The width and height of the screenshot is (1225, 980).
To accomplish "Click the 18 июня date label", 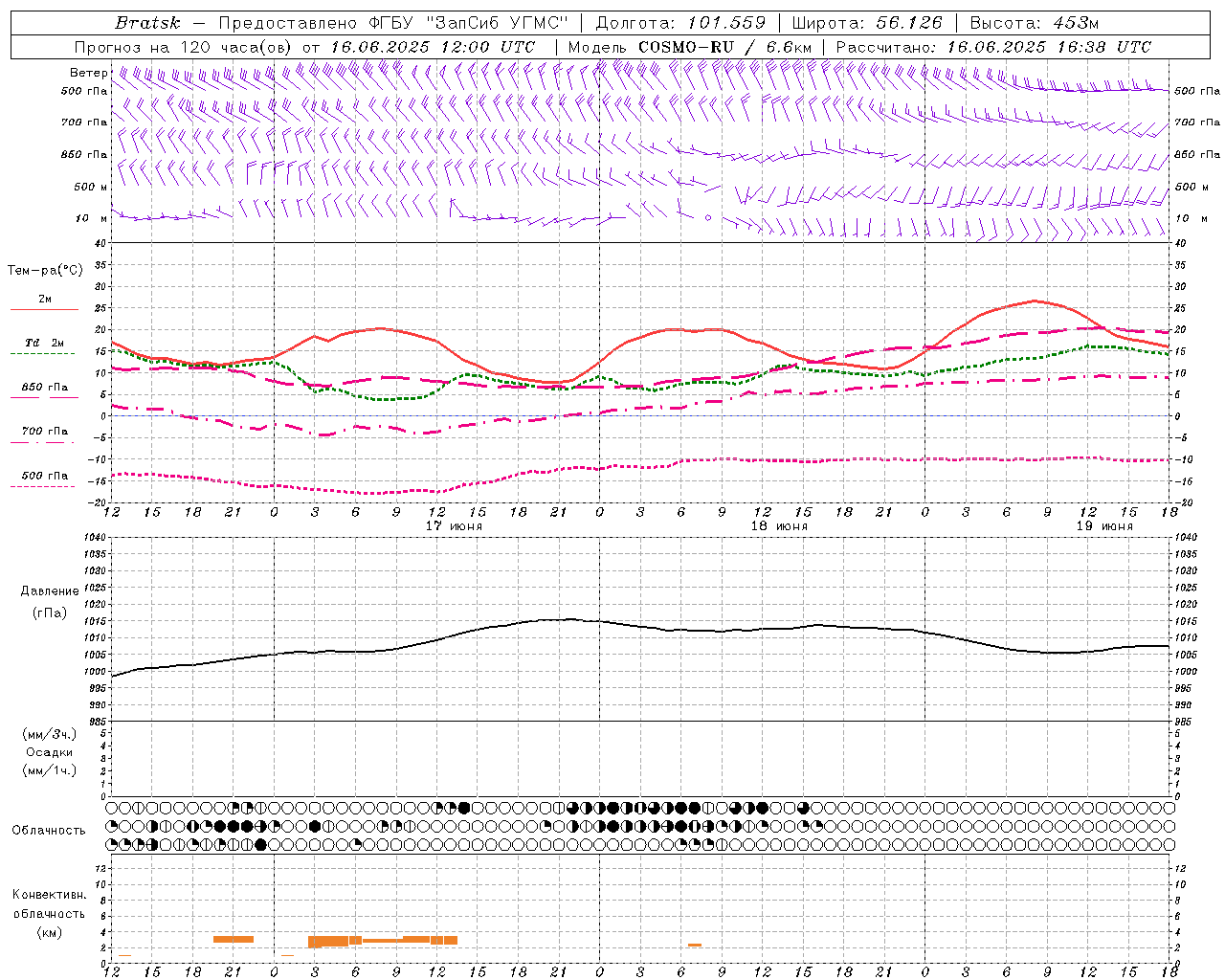I will tap(779, 526).
